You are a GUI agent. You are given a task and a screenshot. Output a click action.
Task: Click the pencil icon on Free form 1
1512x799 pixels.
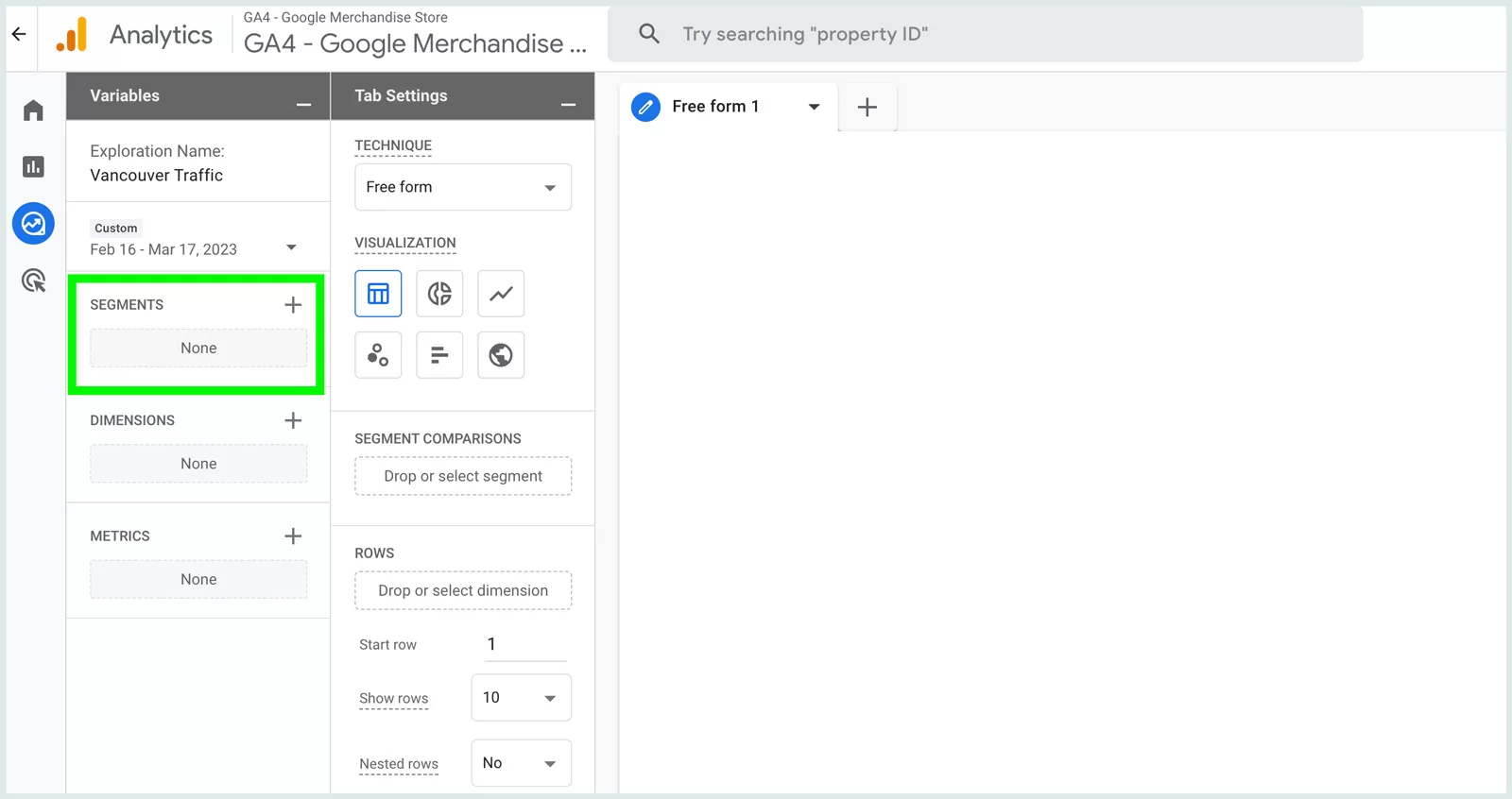click(645, 107)
